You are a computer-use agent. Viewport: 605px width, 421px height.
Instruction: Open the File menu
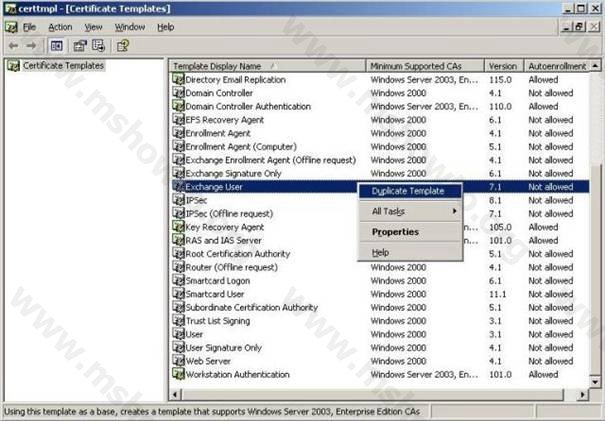click(x=29, y=27)
